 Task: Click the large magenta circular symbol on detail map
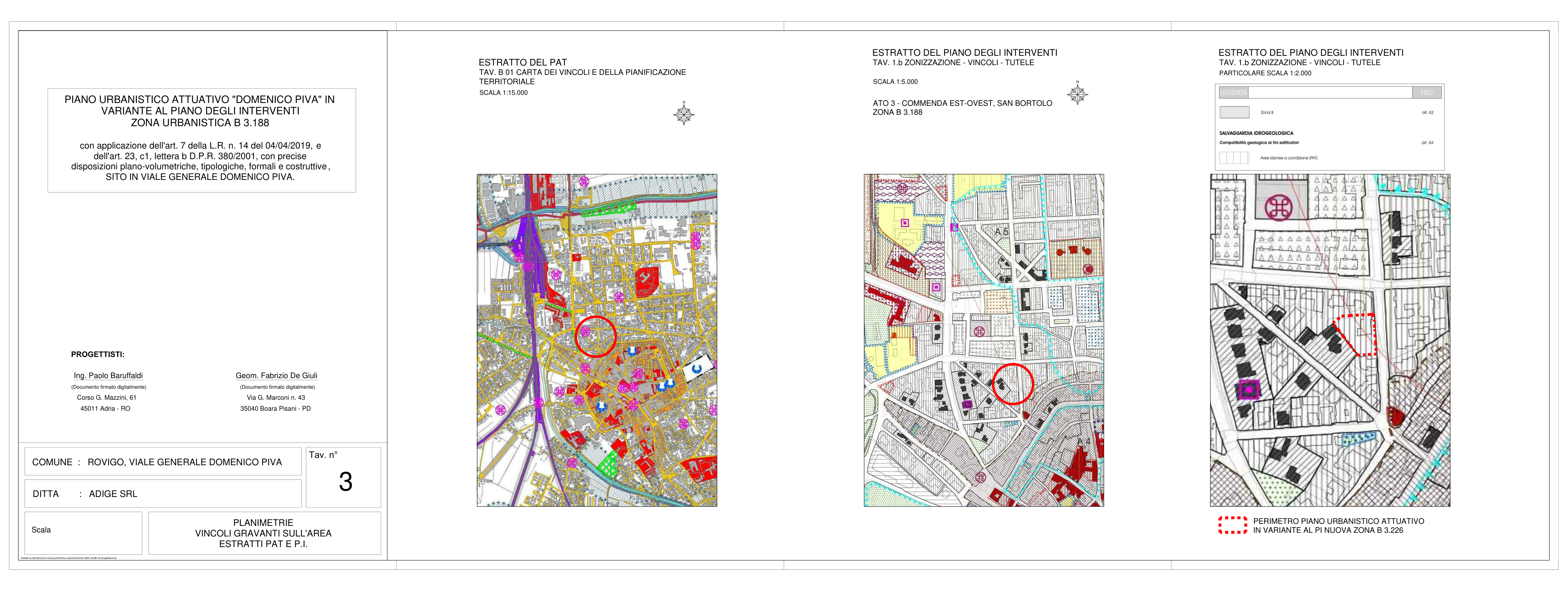tap(1278, 208)
